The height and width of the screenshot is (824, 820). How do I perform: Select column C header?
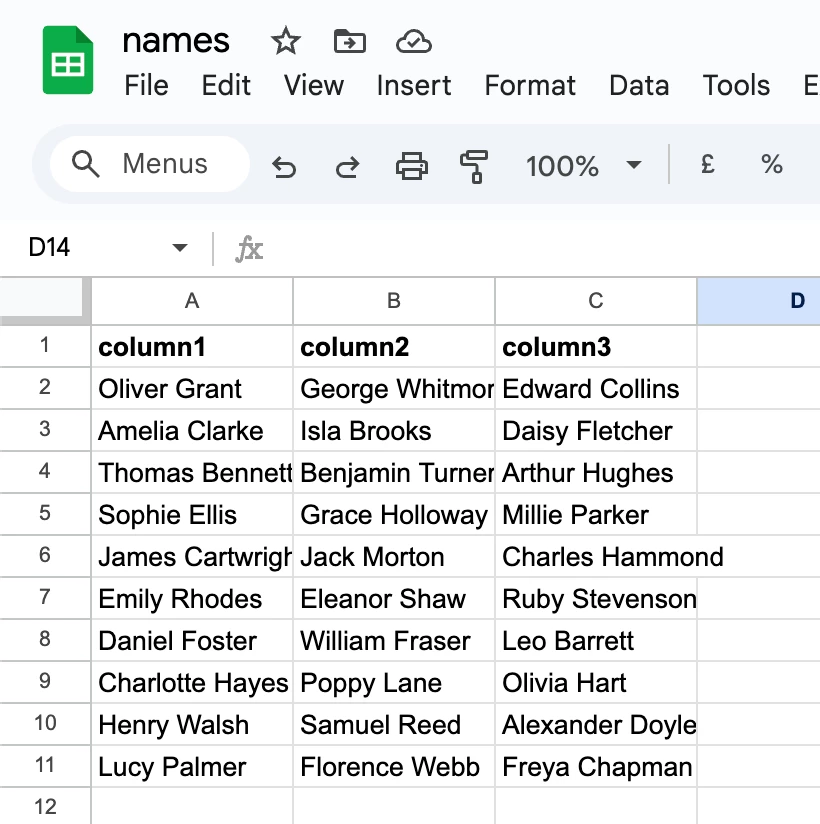coord(596,301)
